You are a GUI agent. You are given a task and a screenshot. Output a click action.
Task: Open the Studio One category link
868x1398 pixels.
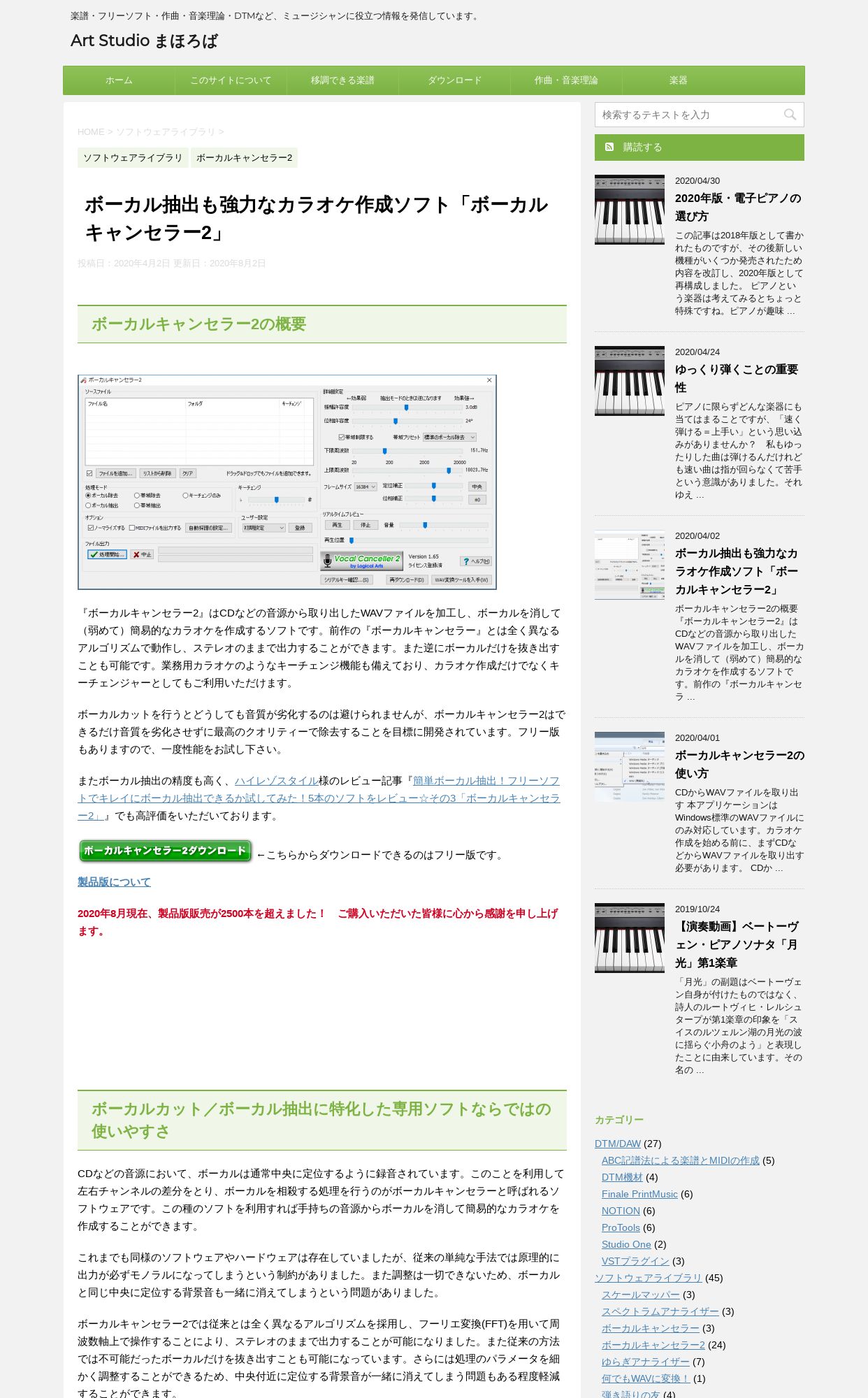click(x=626, y=1244)
